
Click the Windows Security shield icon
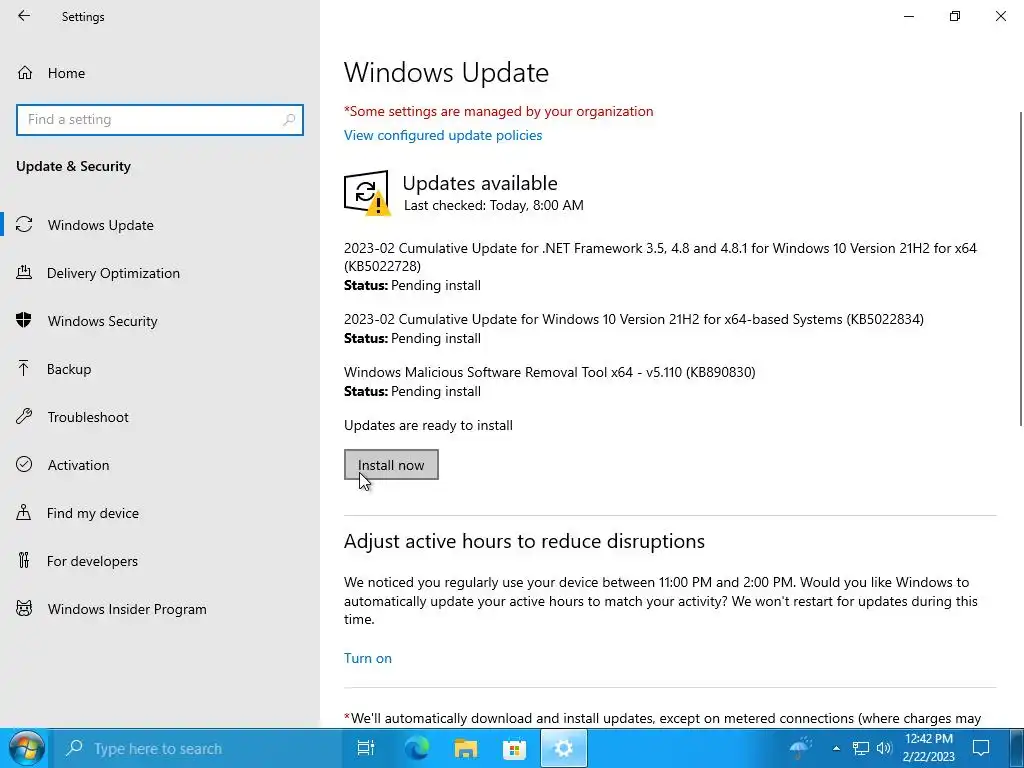24,320
